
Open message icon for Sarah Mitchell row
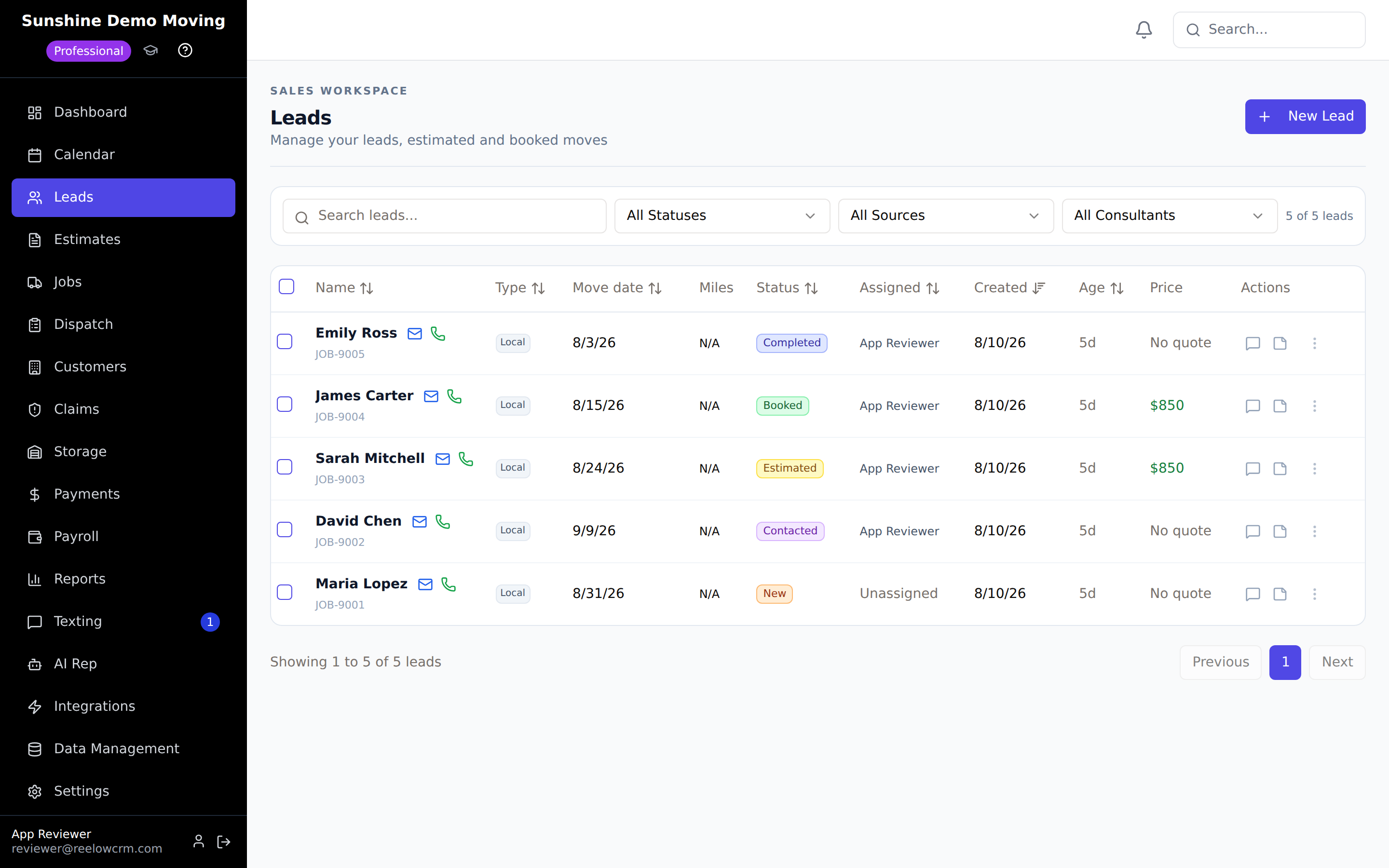pyautogui.click(x=1253, y=468)
